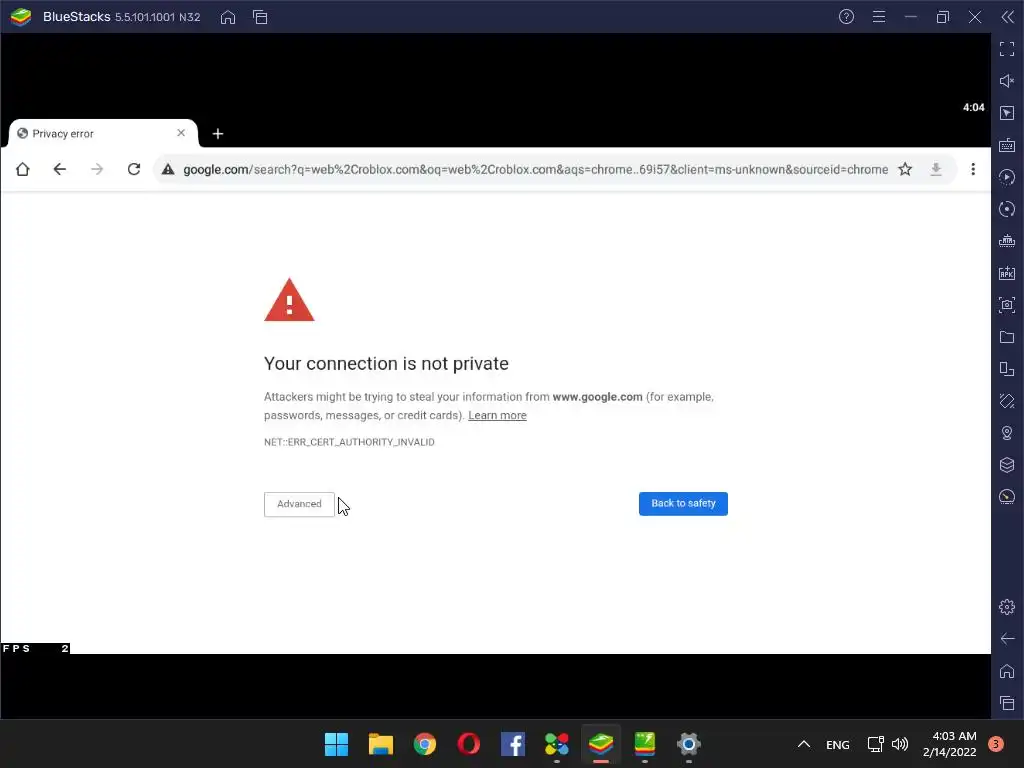1024x768 pixels.
Task: Take a screenshot with sidebar camera icon
Action: pyautogui.click(x=1007, y=305)
